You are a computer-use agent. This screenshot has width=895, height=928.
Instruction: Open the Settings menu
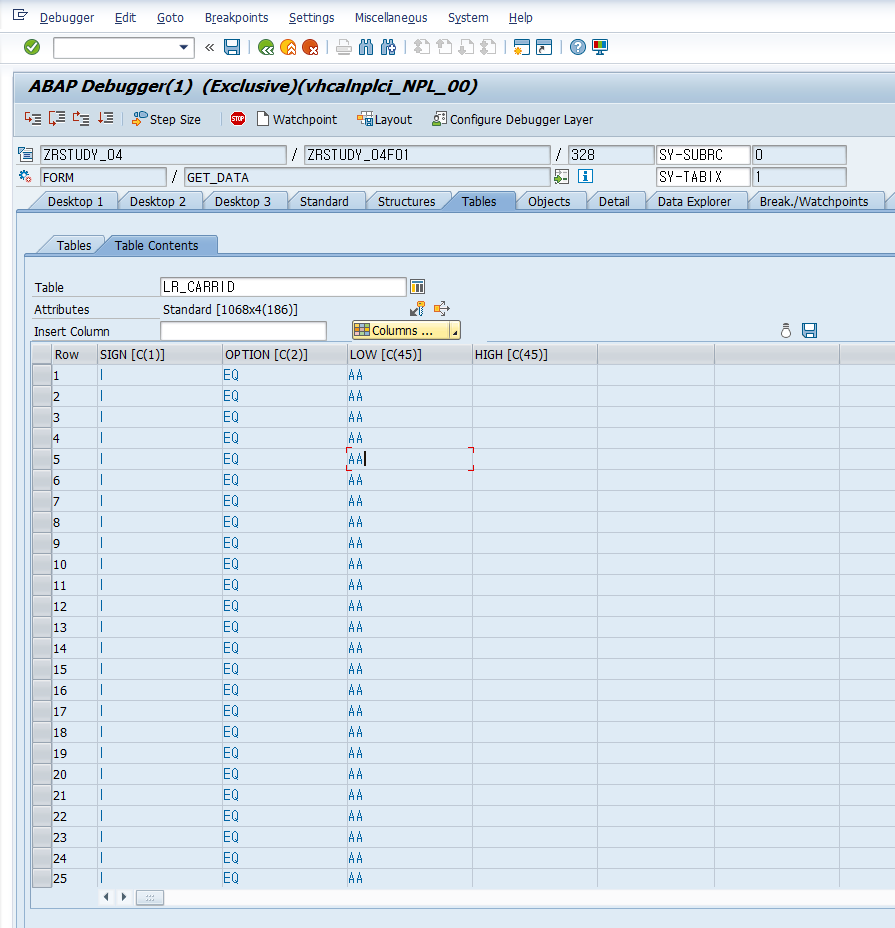(x=311, y=17)
